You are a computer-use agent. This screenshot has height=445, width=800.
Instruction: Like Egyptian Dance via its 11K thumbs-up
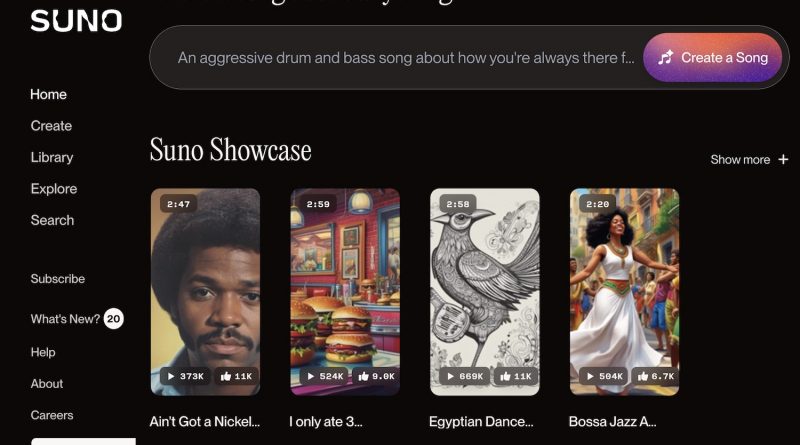[x=516, y=377]
